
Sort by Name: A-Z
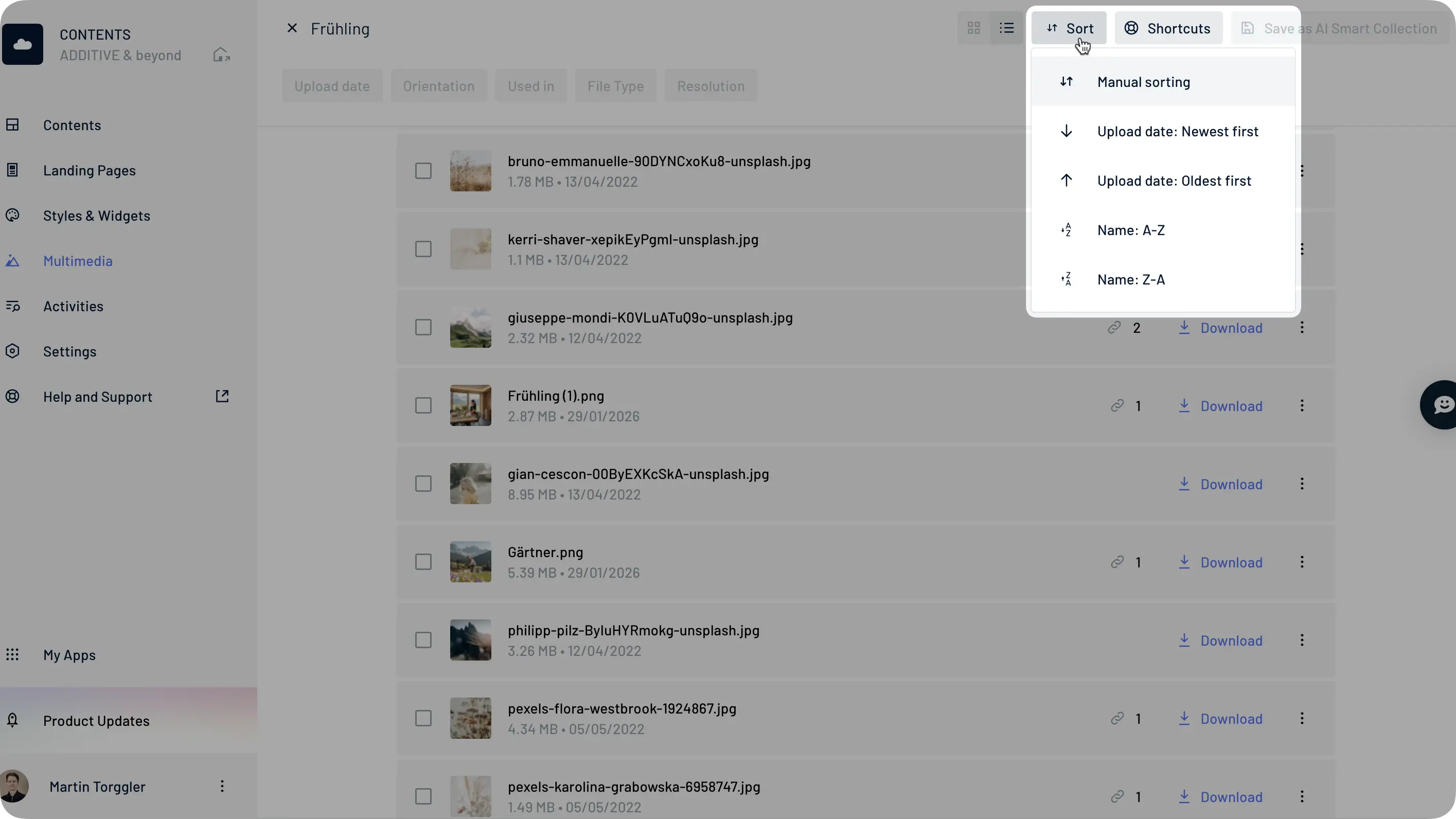(1163, 230)
